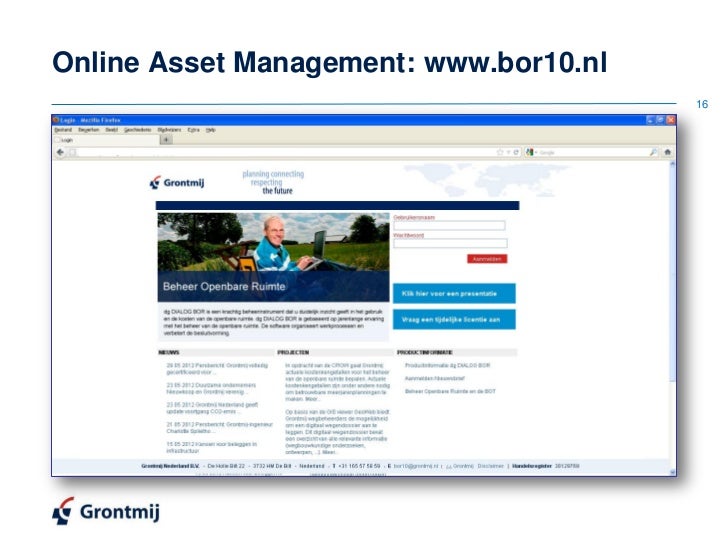Click the bor10 email address in footer
This screenshot has width=728, height=546.
[x=416, y=466]
